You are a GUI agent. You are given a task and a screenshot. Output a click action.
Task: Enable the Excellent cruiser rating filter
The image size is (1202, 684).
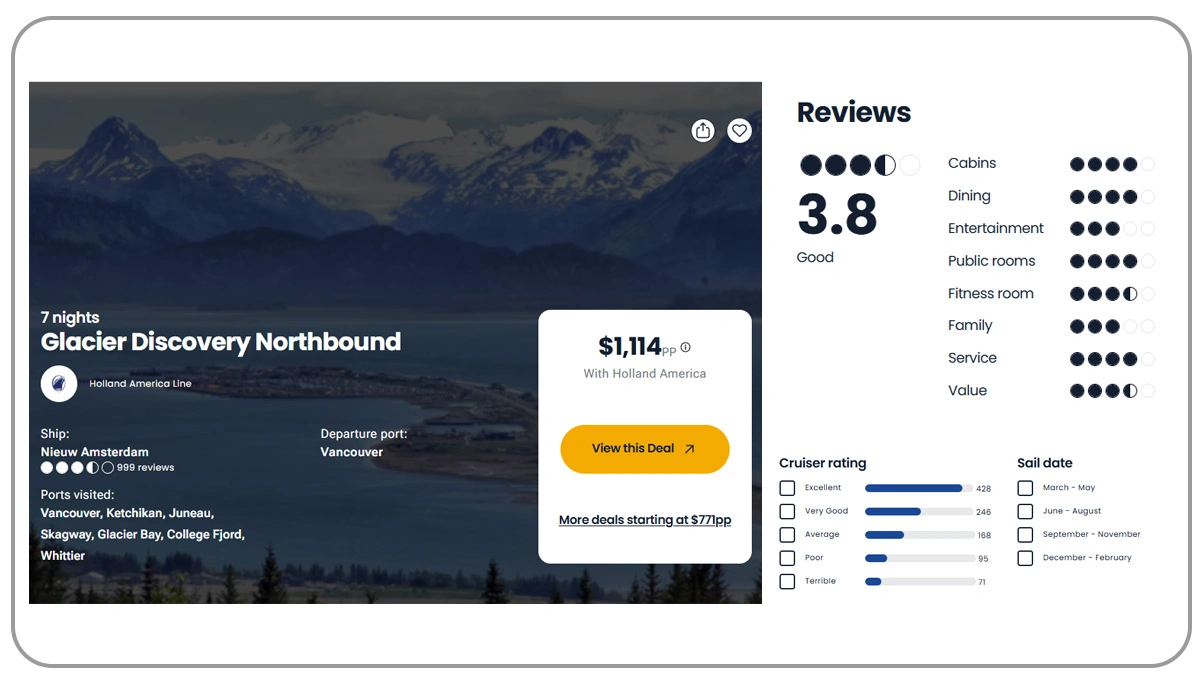787,487
